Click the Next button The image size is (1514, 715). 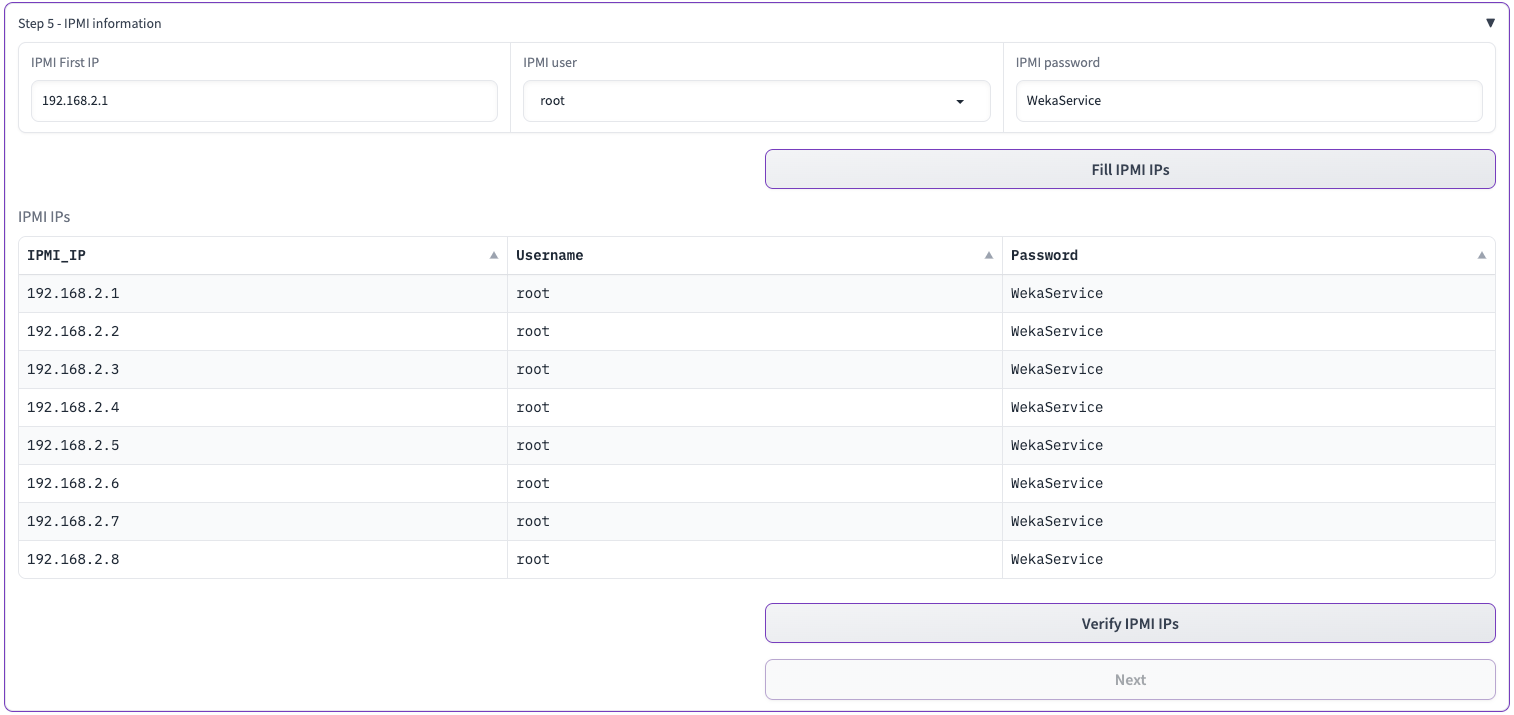(x=1130, y=680)
